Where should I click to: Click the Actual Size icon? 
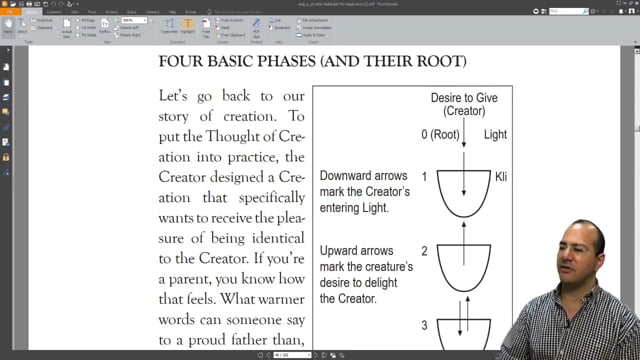[x=67, y=28]
